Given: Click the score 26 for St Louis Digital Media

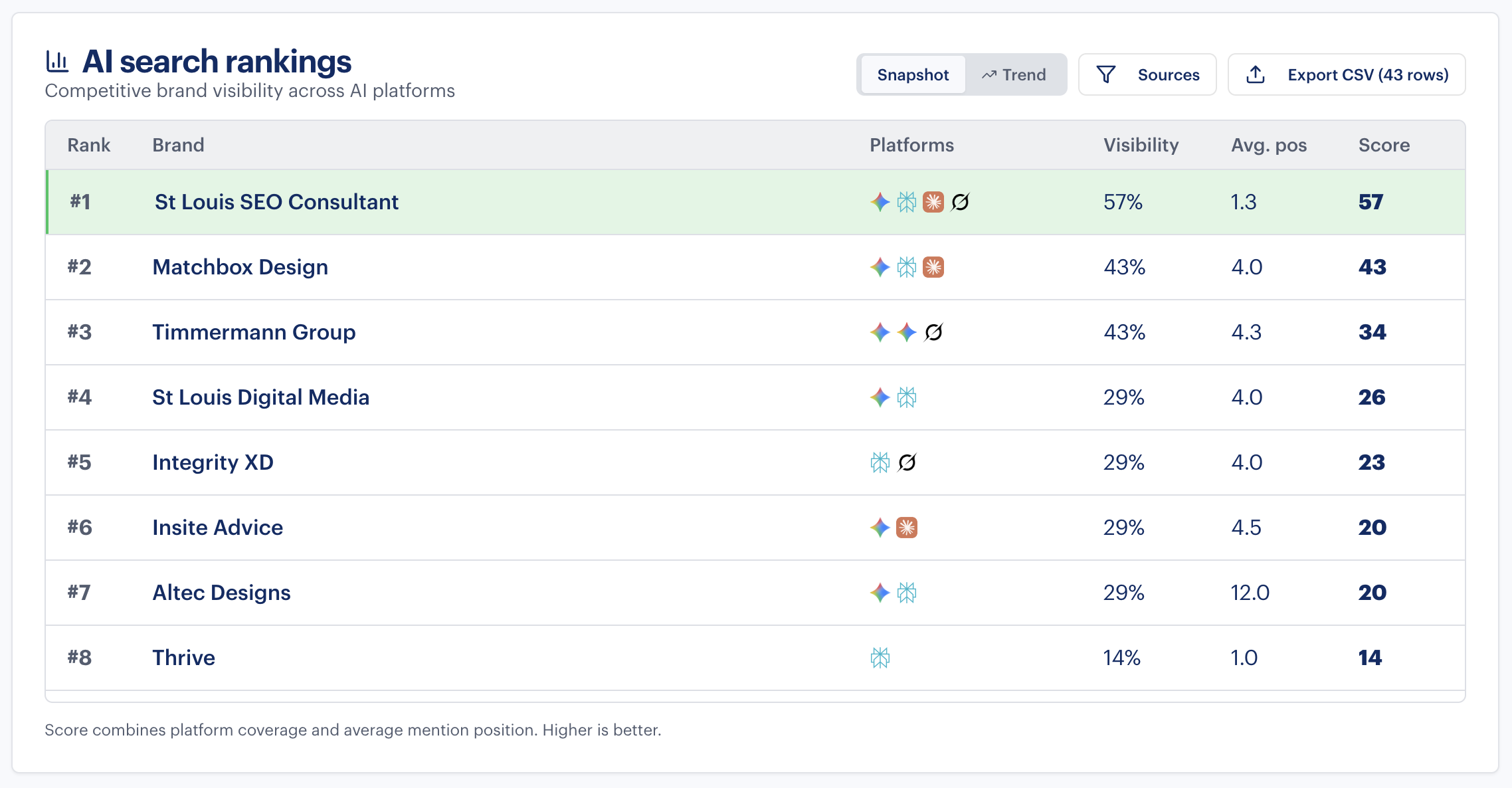Looking at the screenshot, I should 1372,397.
